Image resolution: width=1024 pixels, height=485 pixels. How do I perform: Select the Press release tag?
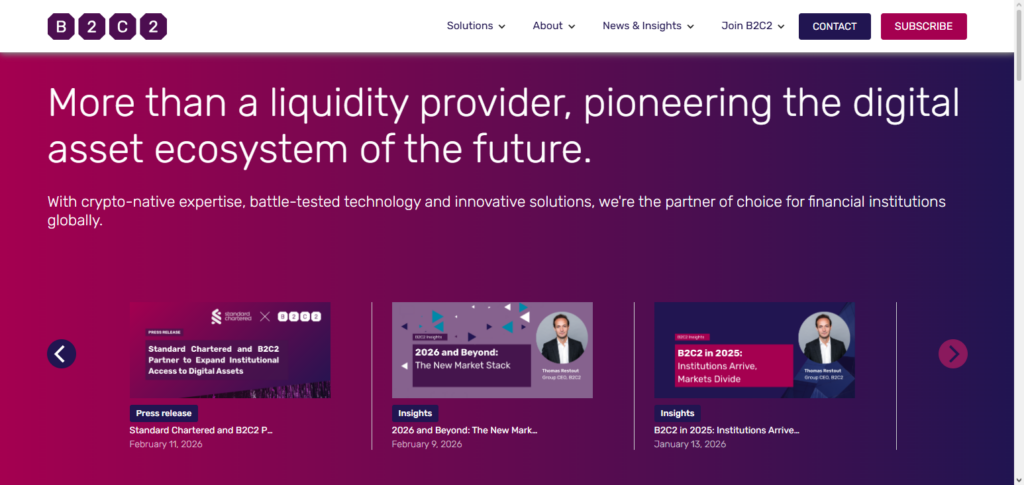tap(163, 413)
